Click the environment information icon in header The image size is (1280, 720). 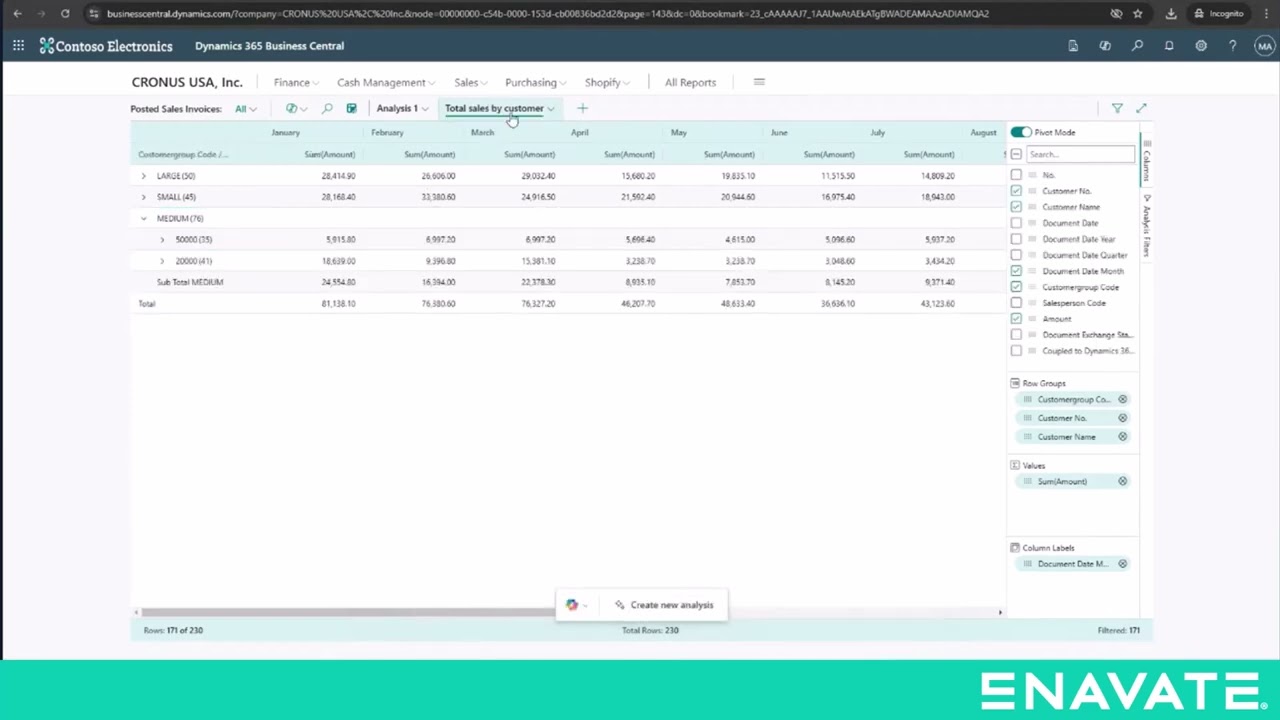[1073, 46]
